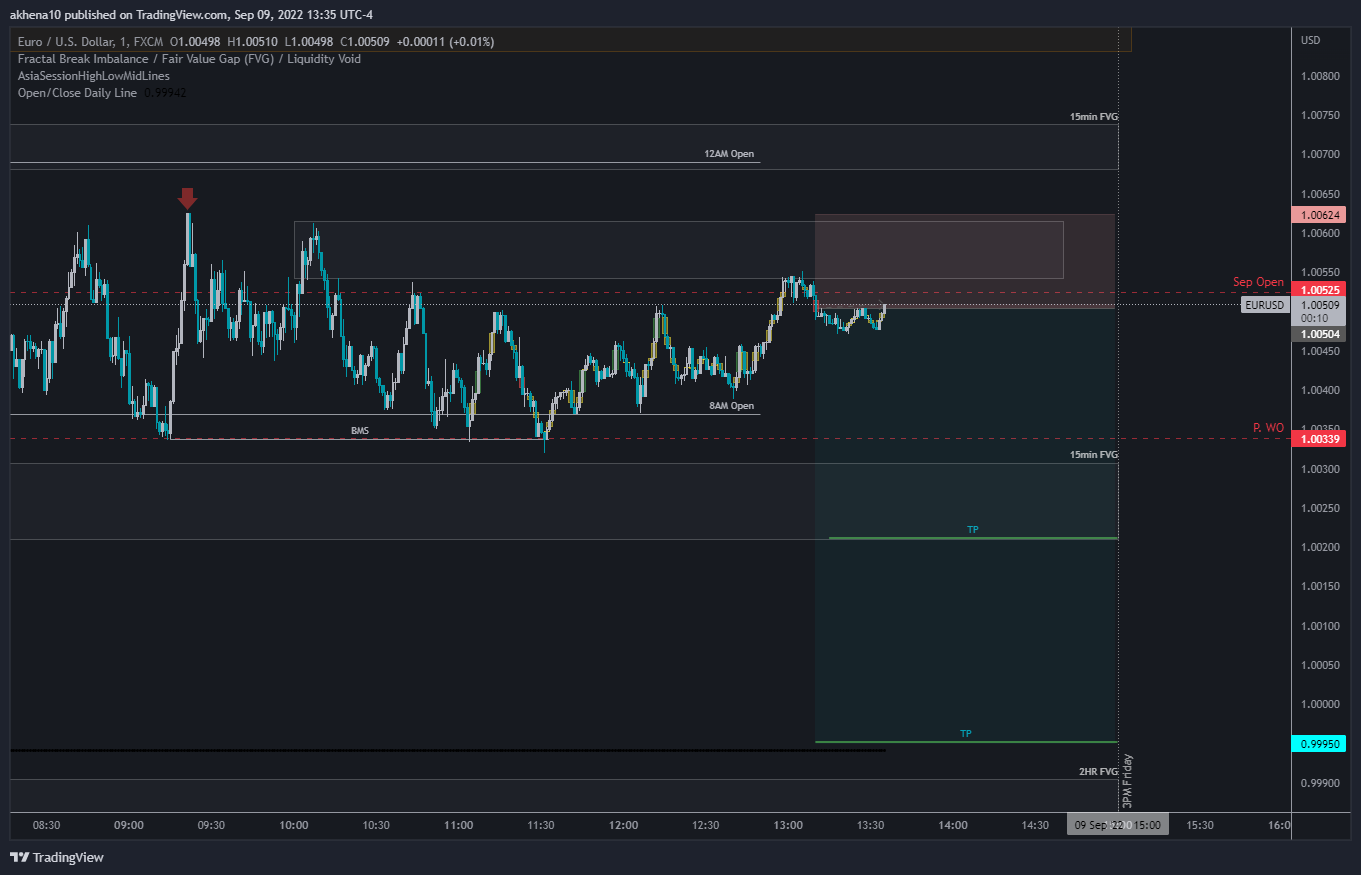Click 1.00200 on the price axis

1319,547
